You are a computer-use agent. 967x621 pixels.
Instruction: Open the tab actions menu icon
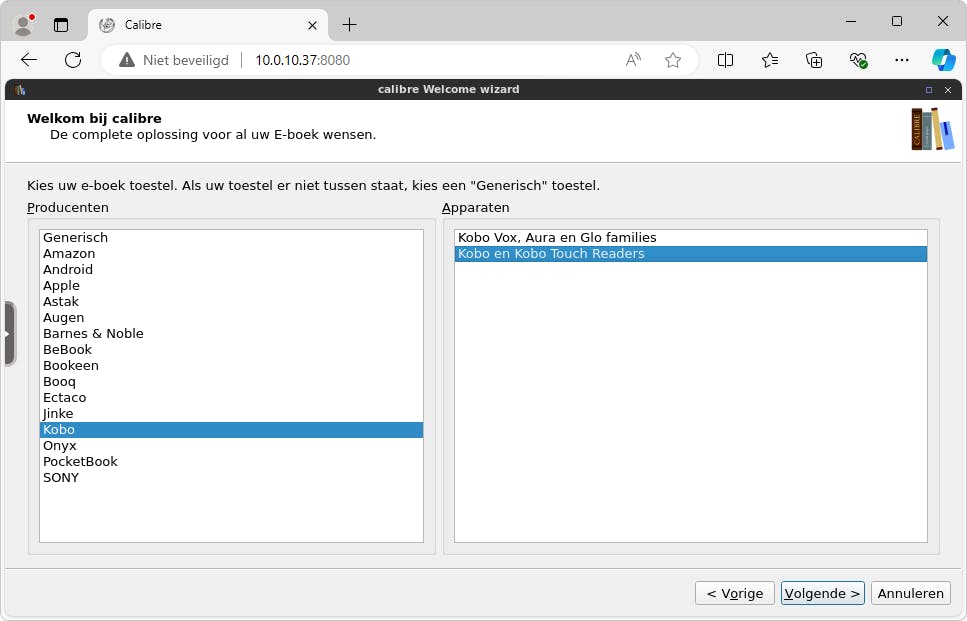pyautogui.click(x=60, y=25)
